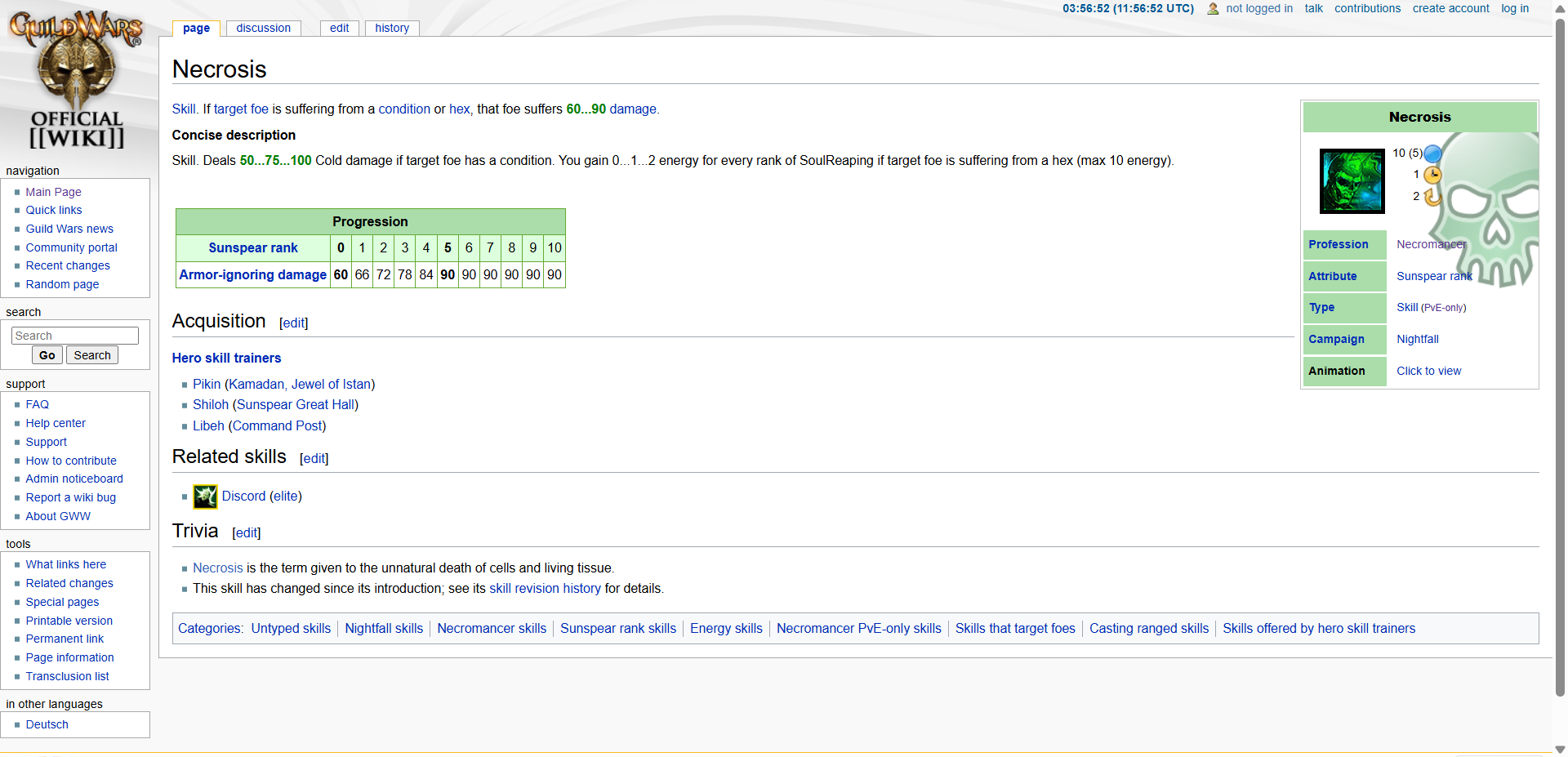The height and width of the screenshot is (757, 1568).
Task: Click the recharge time icon
Action: [x=1432, y=197]
